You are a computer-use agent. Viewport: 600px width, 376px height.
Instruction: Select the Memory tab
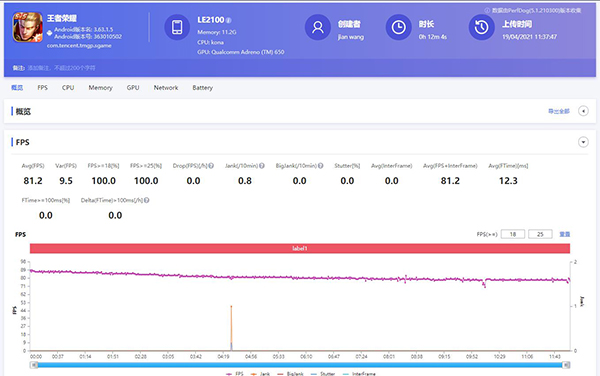(101, 88)
